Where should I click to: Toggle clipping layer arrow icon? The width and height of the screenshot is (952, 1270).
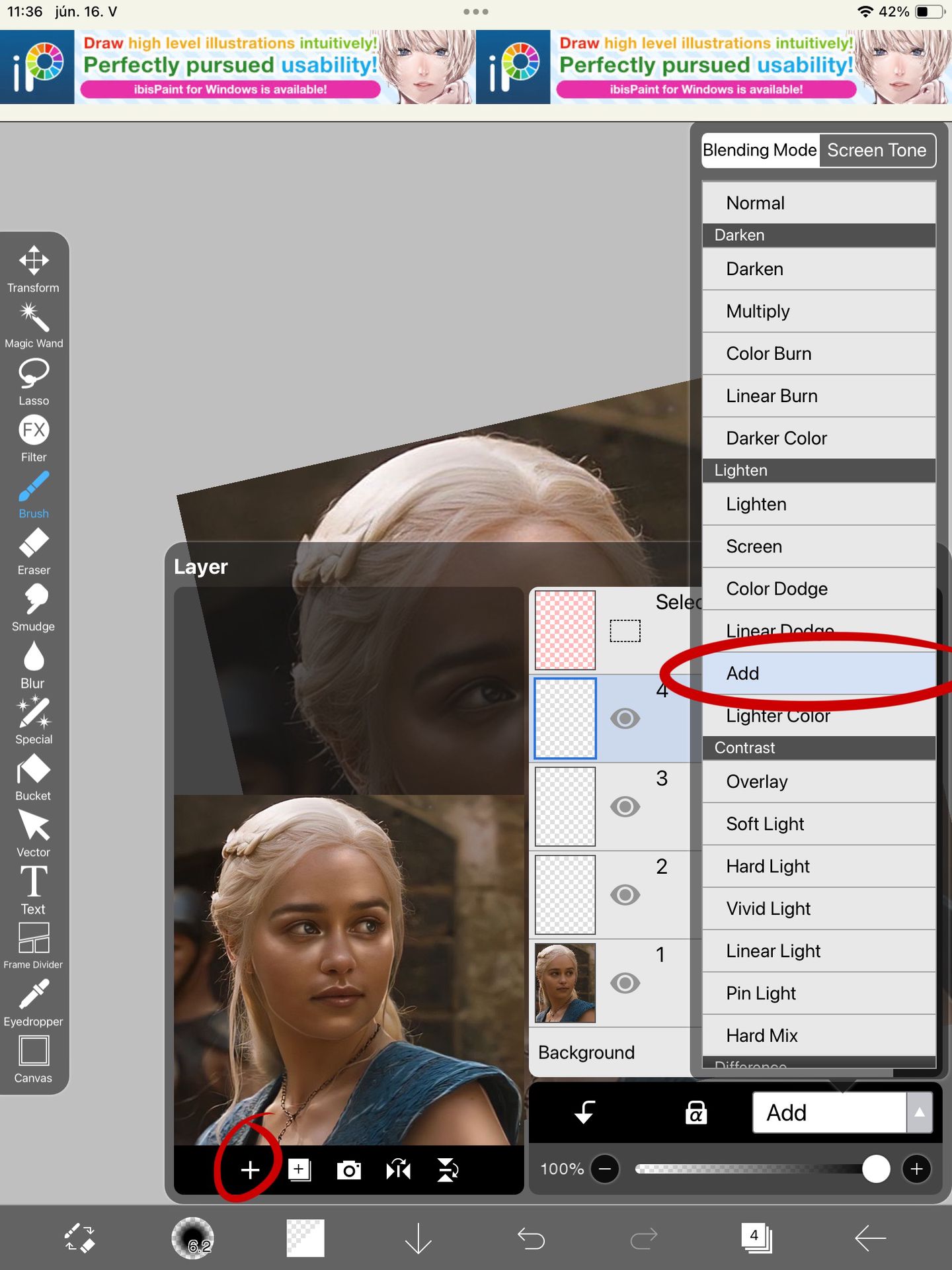click(x=585, y=1113)
